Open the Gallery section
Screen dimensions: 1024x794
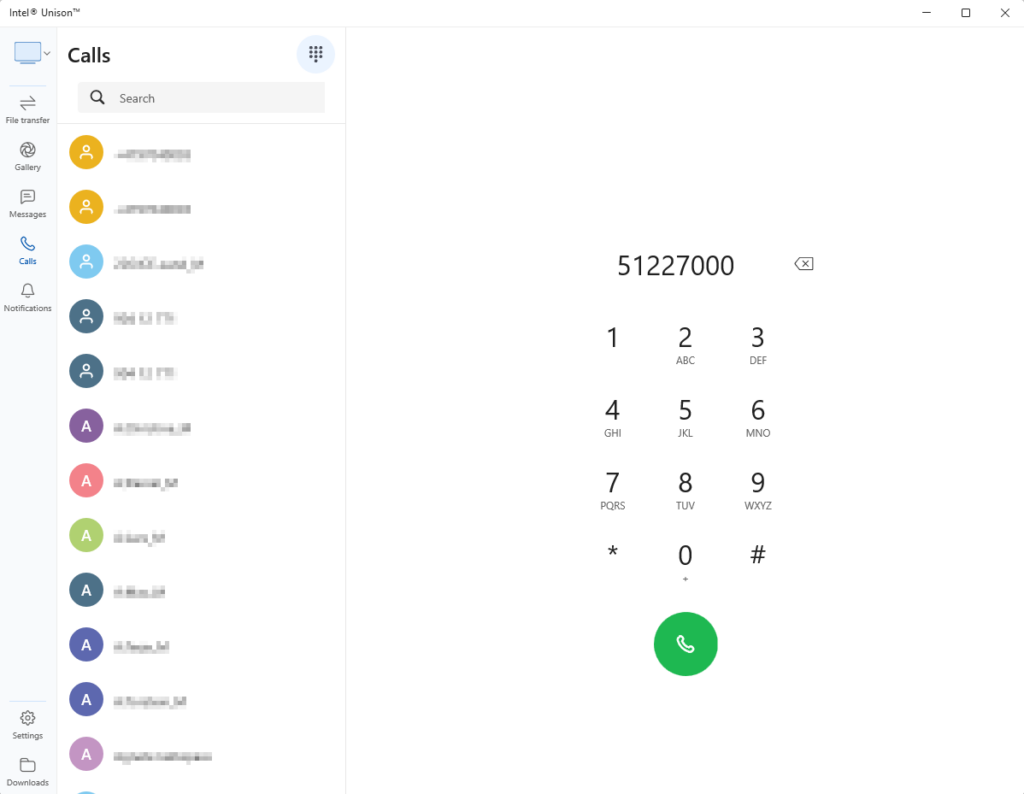coord(28,156)
